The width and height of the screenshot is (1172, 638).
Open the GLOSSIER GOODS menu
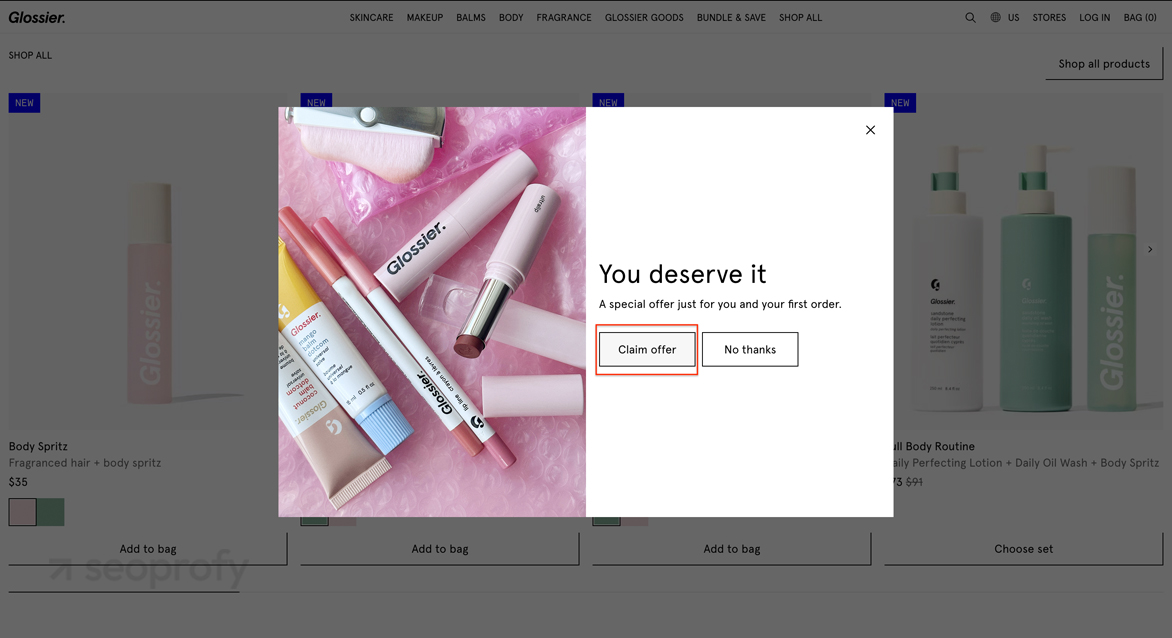point(644,17)
